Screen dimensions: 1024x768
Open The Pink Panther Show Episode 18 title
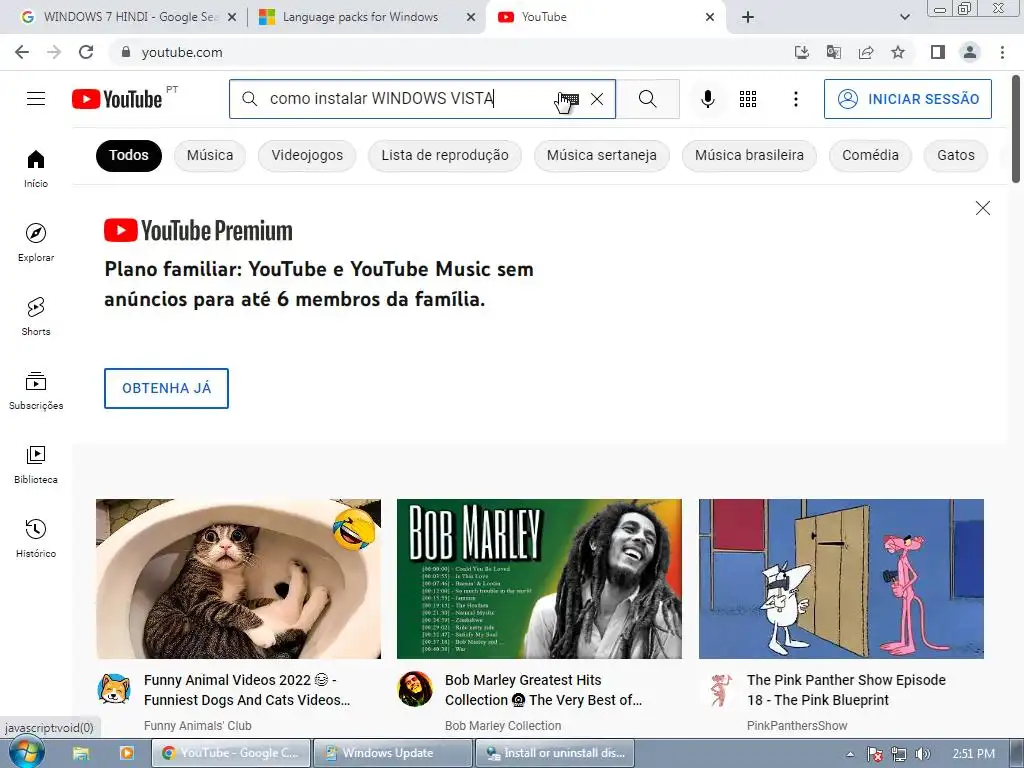click(x=846, y=690)
